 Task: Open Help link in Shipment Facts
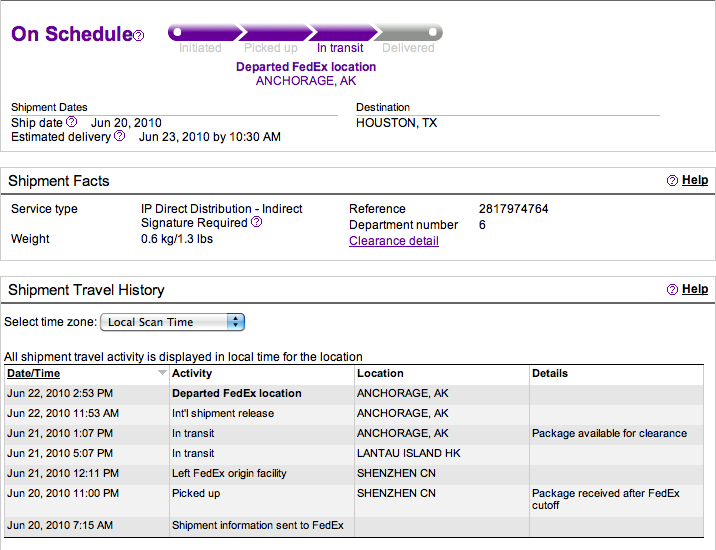pyautogui.click(x=695, y=180)
